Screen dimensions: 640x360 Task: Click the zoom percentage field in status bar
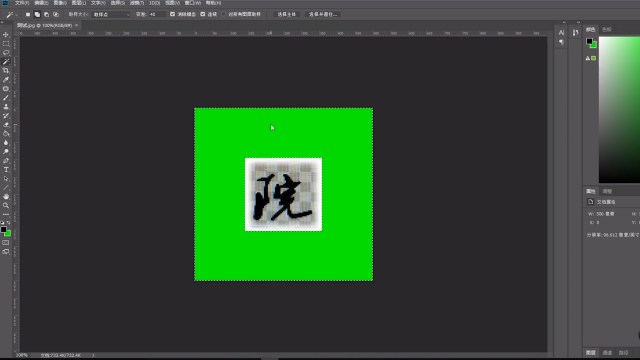point(22,356)
